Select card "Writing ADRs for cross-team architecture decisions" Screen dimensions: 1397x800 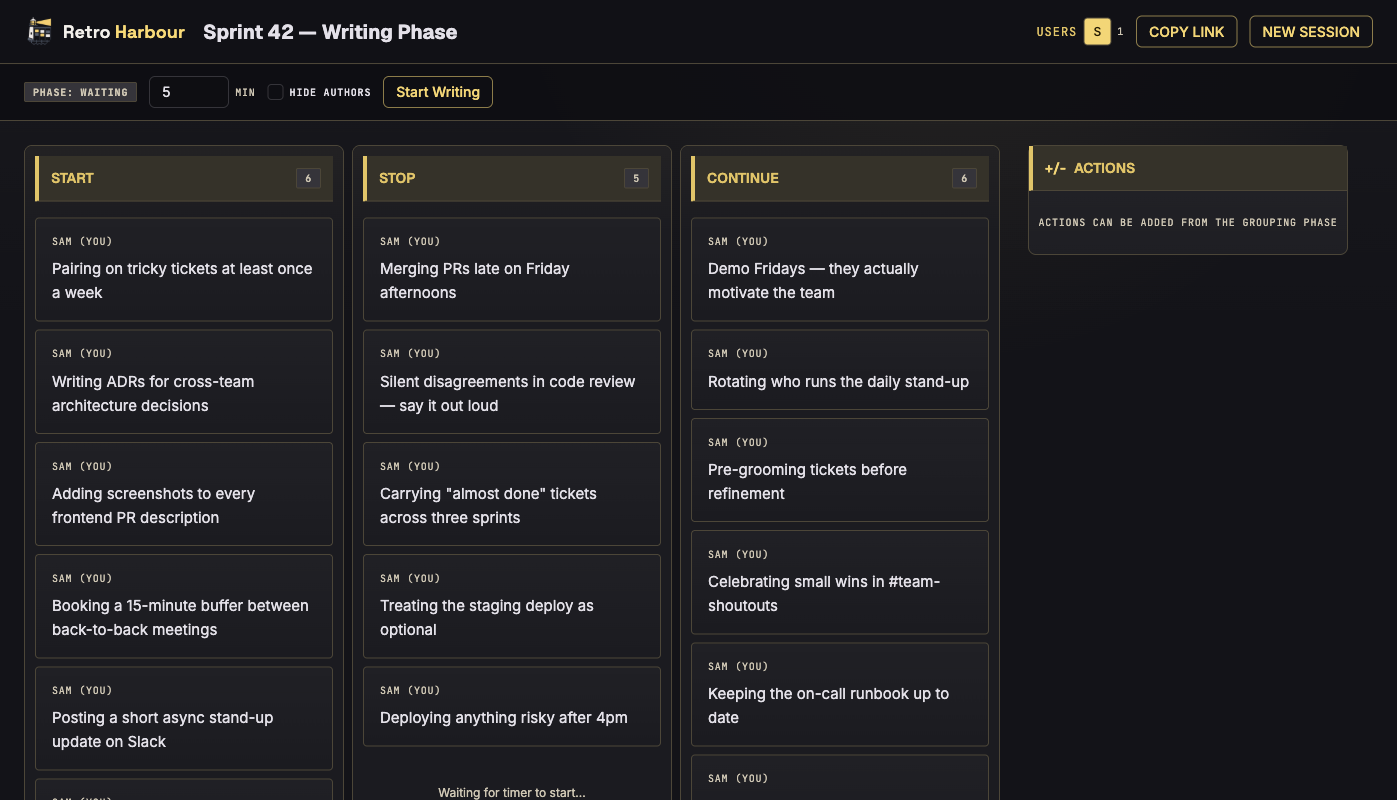click(x=184, y=382)
